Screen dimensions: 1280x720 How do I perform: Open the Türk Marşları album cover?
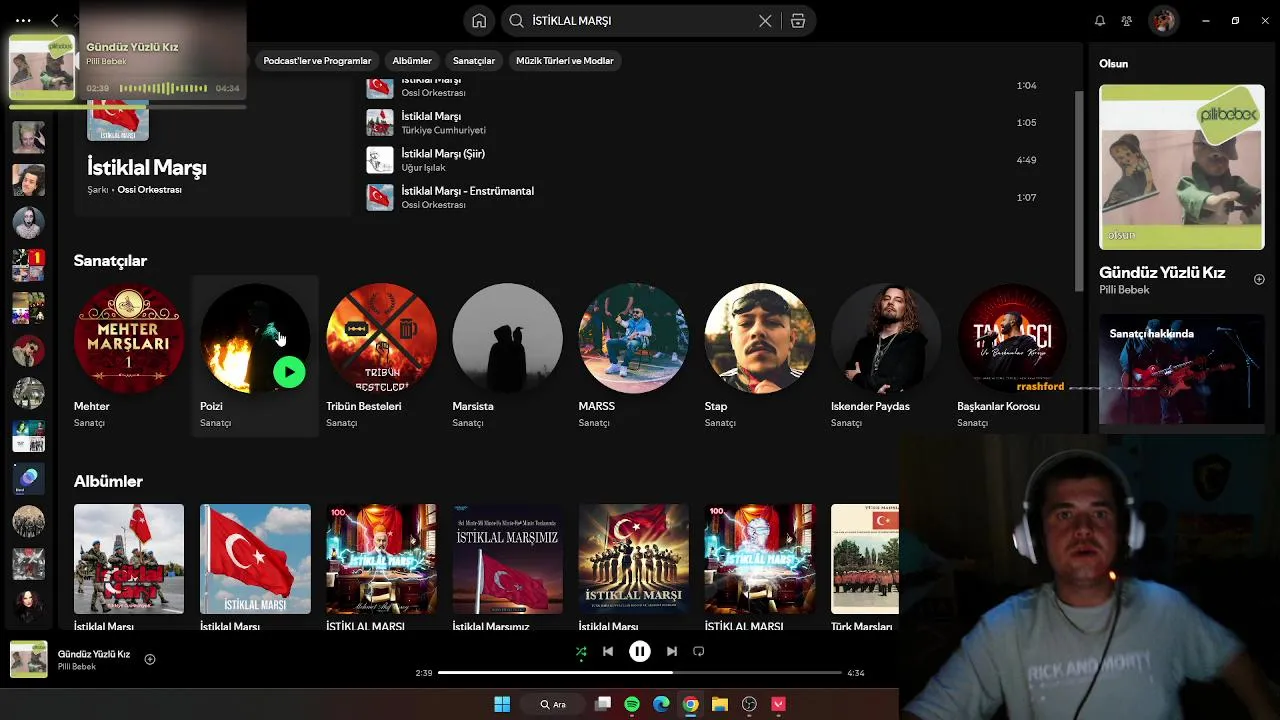(865, 559)
